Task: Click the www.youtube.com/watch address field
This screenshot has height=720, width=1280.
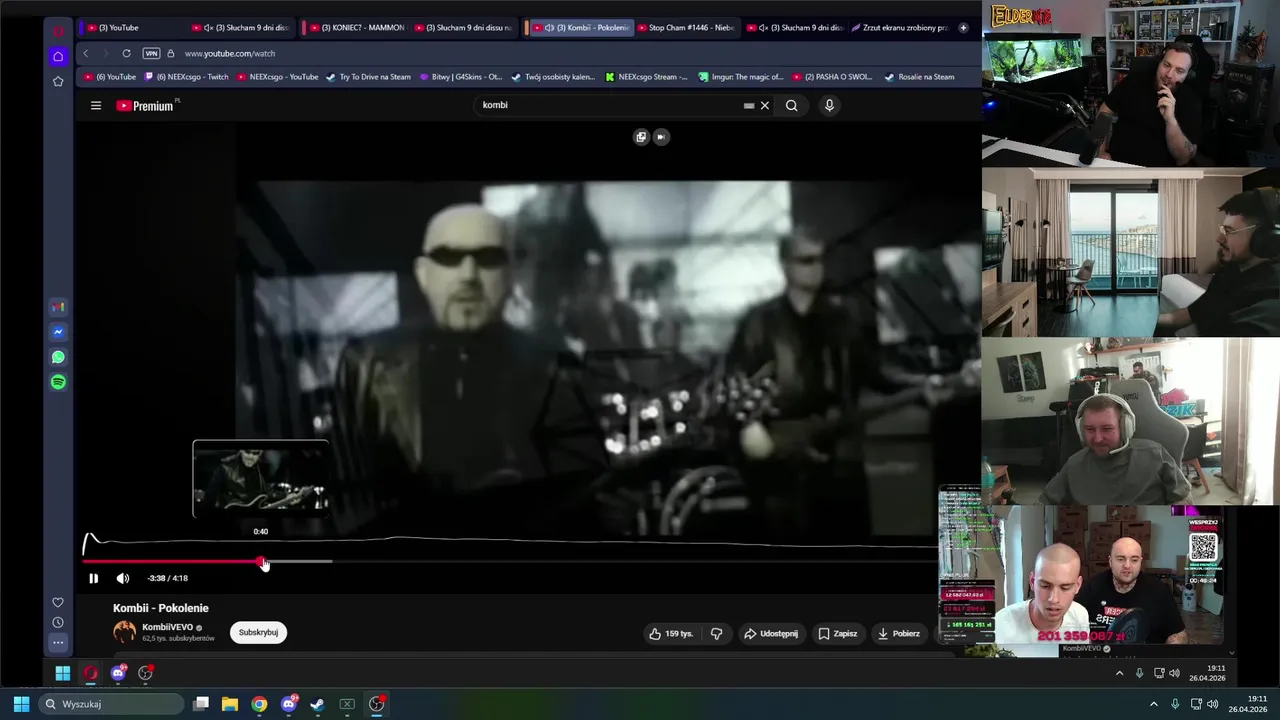Action: pyautogui.click(x=229, y=53)
